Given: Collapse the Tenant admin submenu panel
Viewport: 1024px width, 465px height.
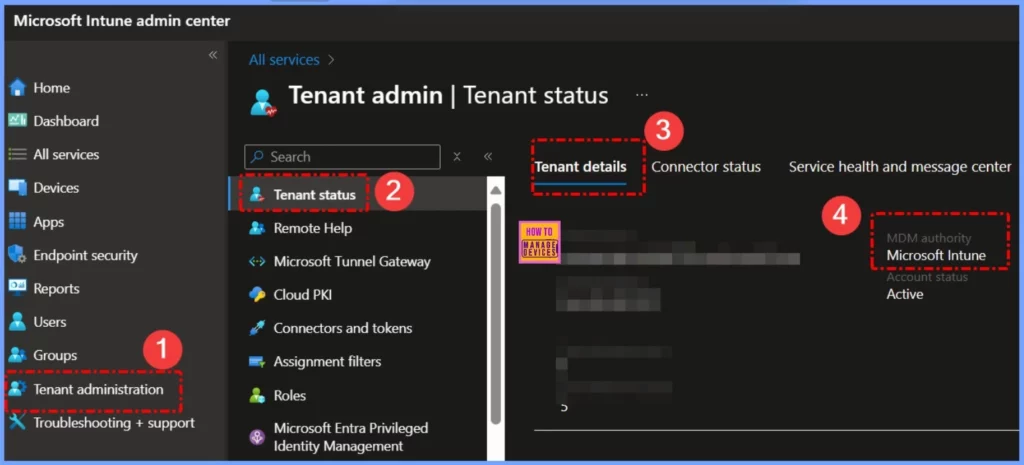Looking at the screenshot, I should (x=488, y=156).
